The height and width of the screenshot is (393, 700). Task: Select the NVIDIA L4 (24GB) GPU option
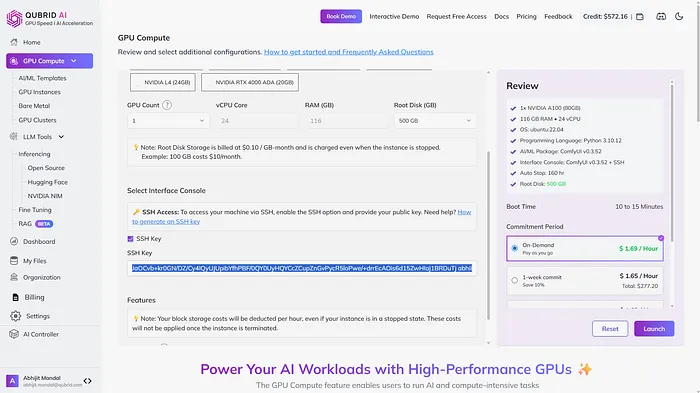coord(163,82)
